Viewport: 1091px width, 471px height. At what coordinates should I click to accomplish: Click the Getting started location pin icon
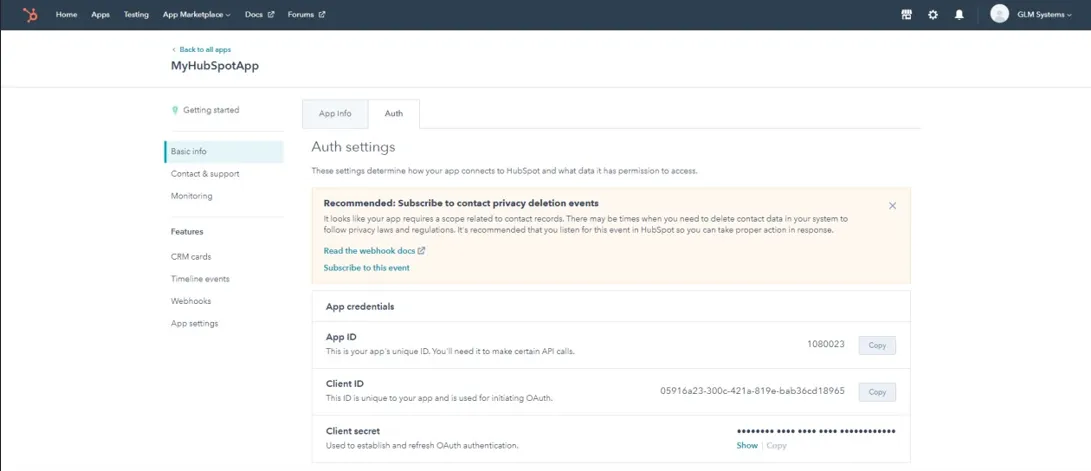click(175, 110)
